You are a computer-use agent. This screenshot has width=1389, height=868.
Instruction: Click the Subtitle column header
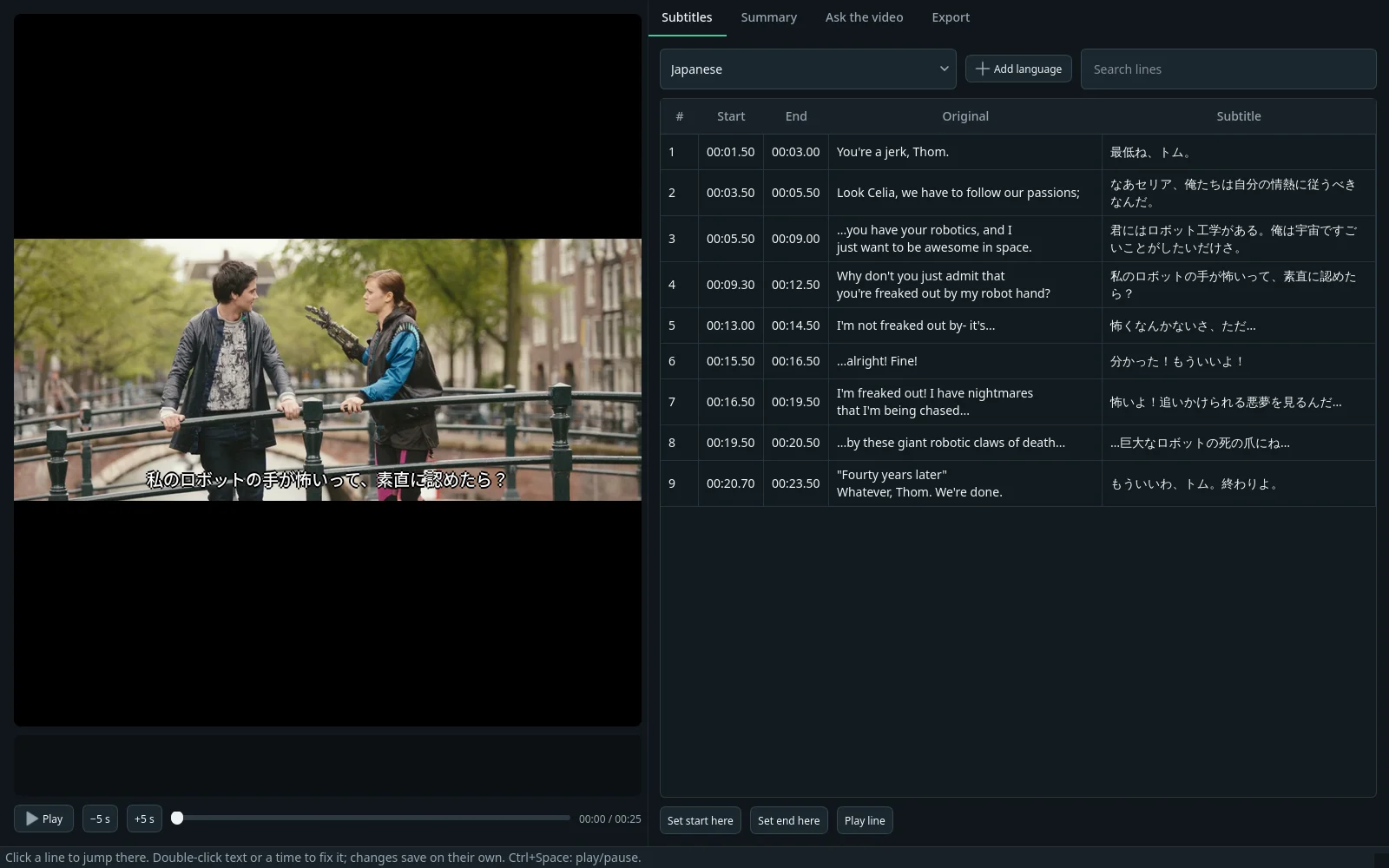click(1239, 116)
